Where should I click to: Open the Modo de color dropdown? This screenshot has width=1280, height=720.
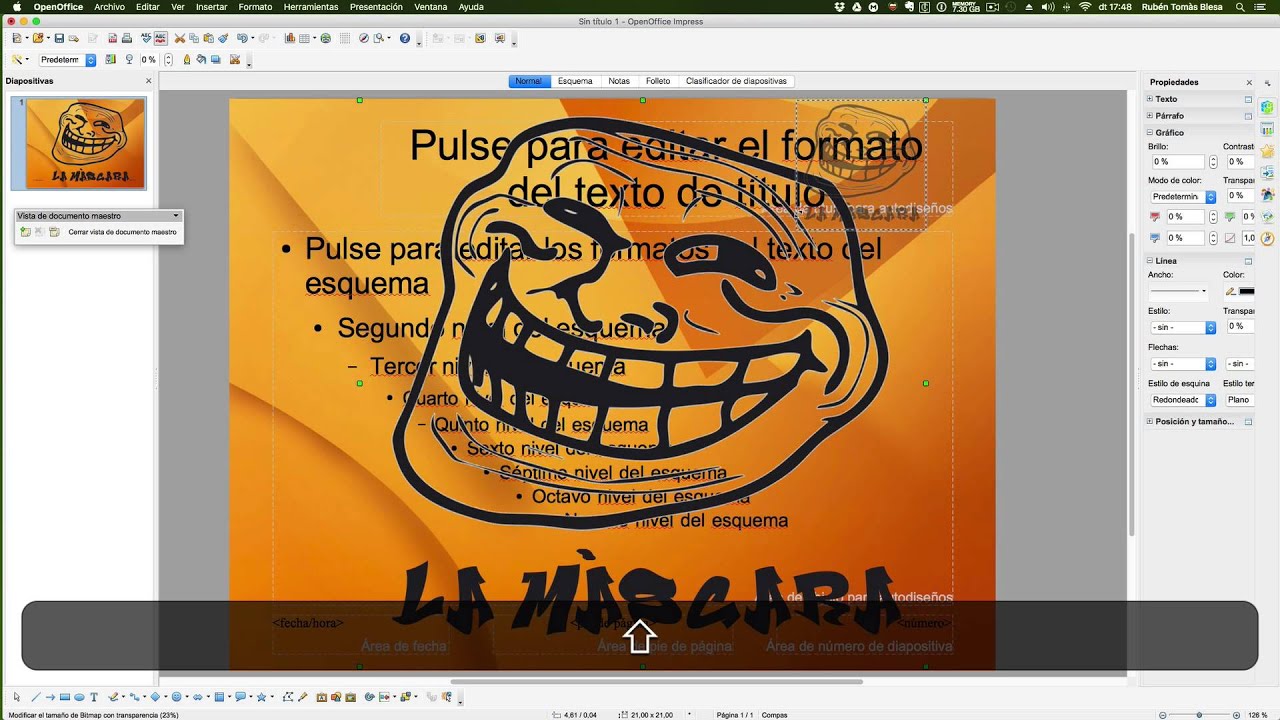(x=1182, y=196)
